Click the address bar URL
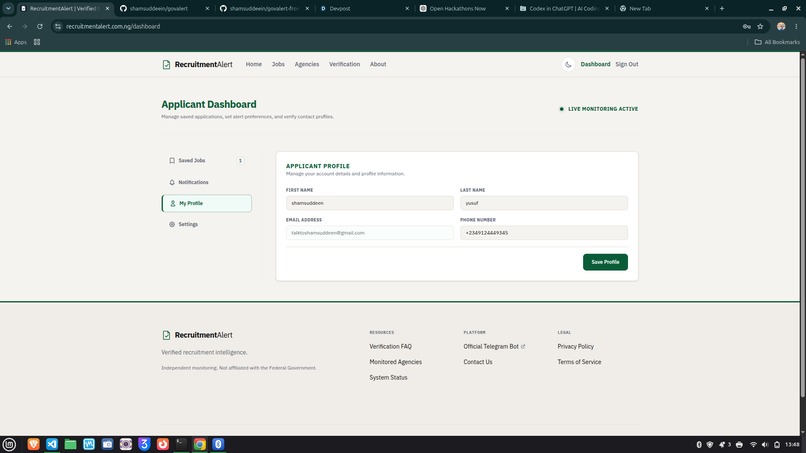 tap(113, 26)
